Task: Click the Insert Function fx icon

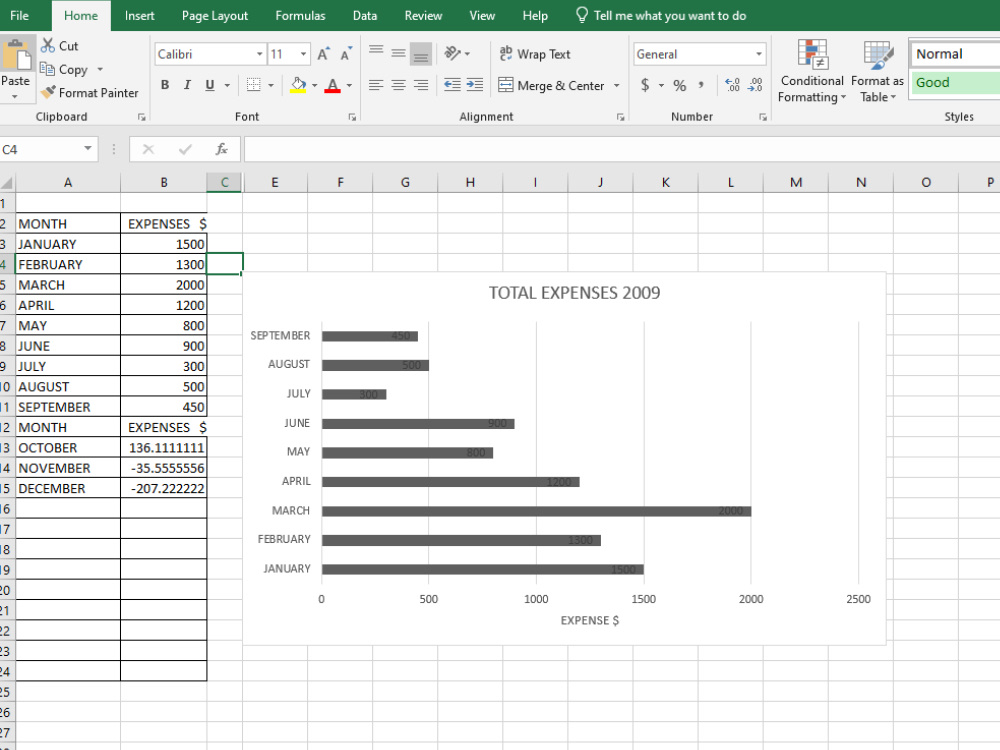Action: pos(221,149)
